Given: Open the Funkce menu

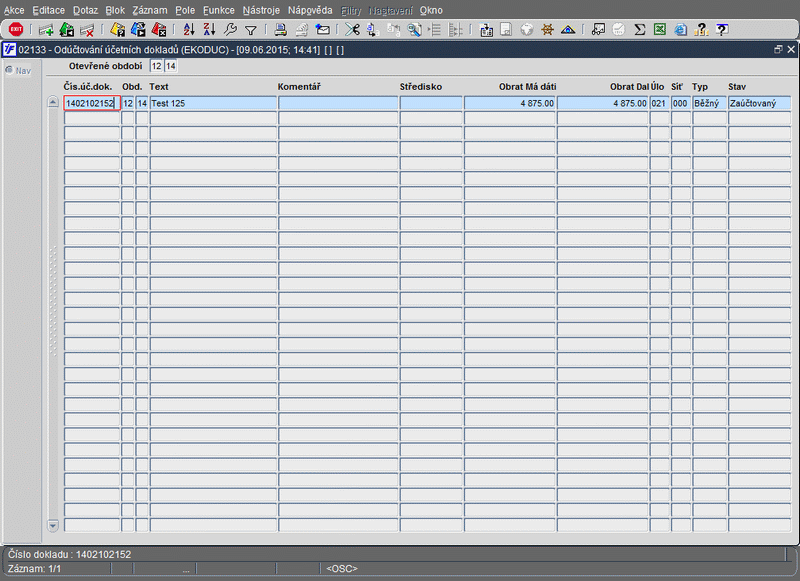Looking at the screenshot, I should [x=218, y=10].
